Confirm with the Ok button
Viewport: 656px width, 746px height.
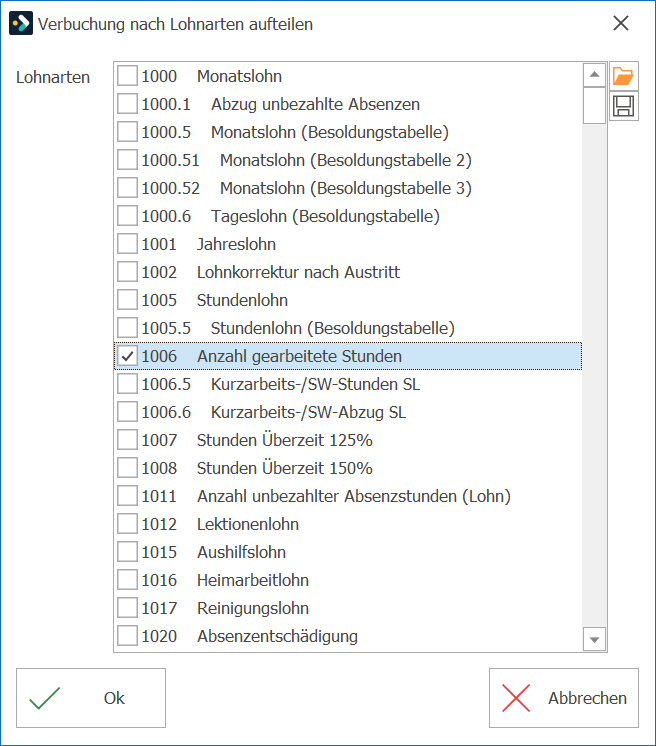click(x=91, y=698)
